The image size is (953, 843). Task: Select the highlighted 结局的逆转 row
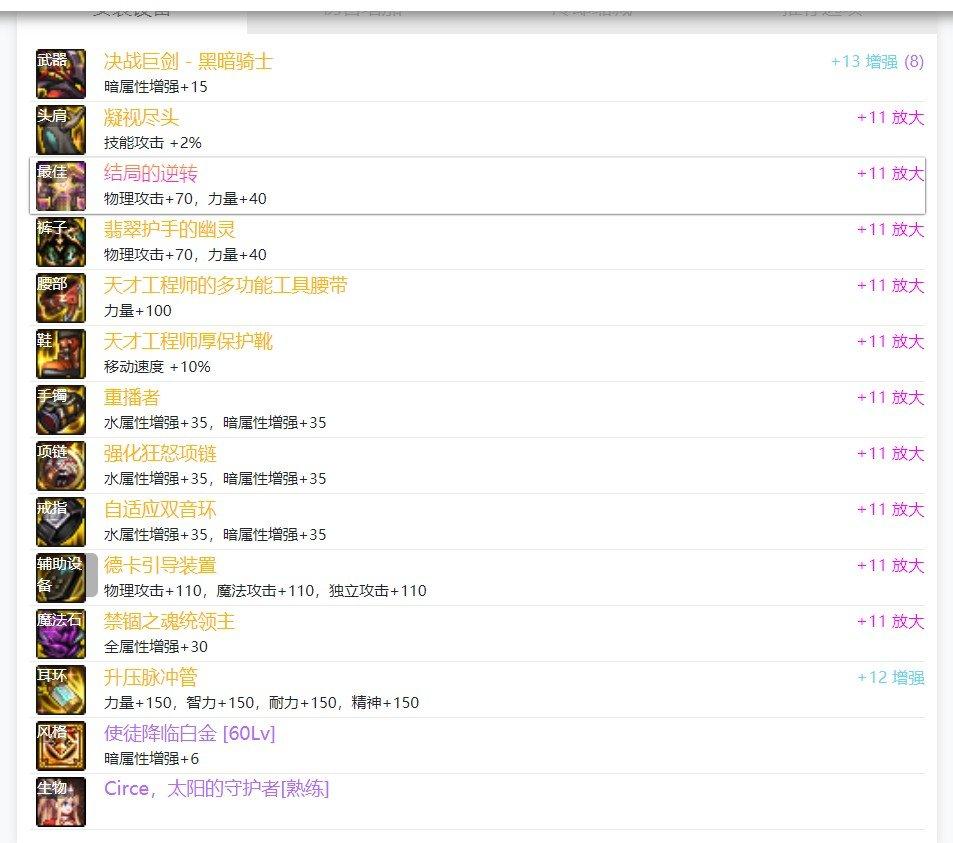[x=477, y=185]
